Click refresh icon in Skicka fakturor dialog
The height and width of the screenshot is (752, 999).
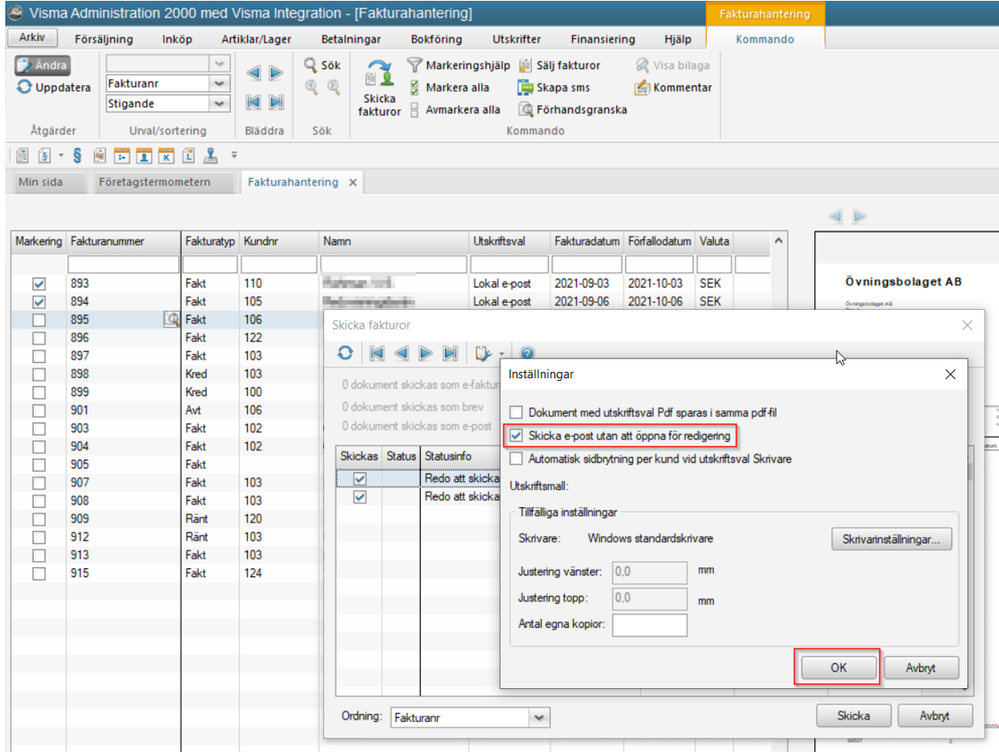345,353
